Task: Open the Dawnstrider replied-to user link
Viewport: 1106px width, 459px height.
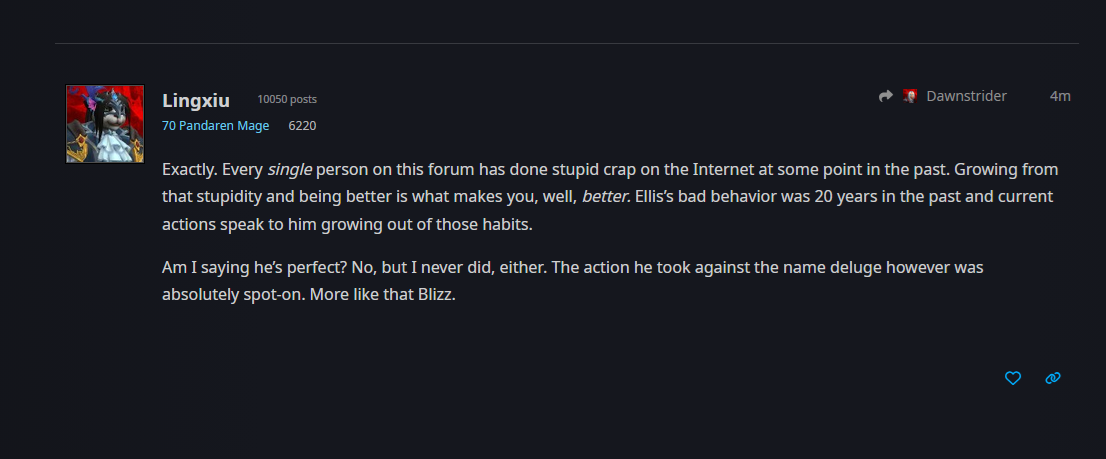Action: click(966, 96)
